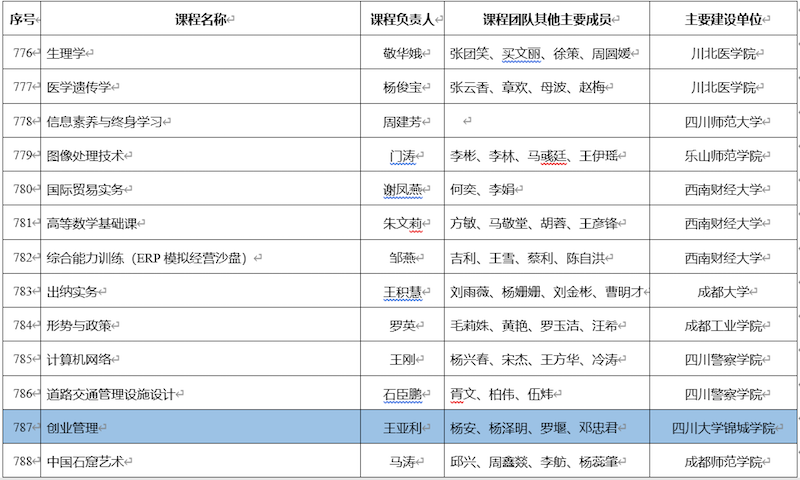Click the course leader name 罗英
This screenshot has width=800, height=480.
pos(402,325)
